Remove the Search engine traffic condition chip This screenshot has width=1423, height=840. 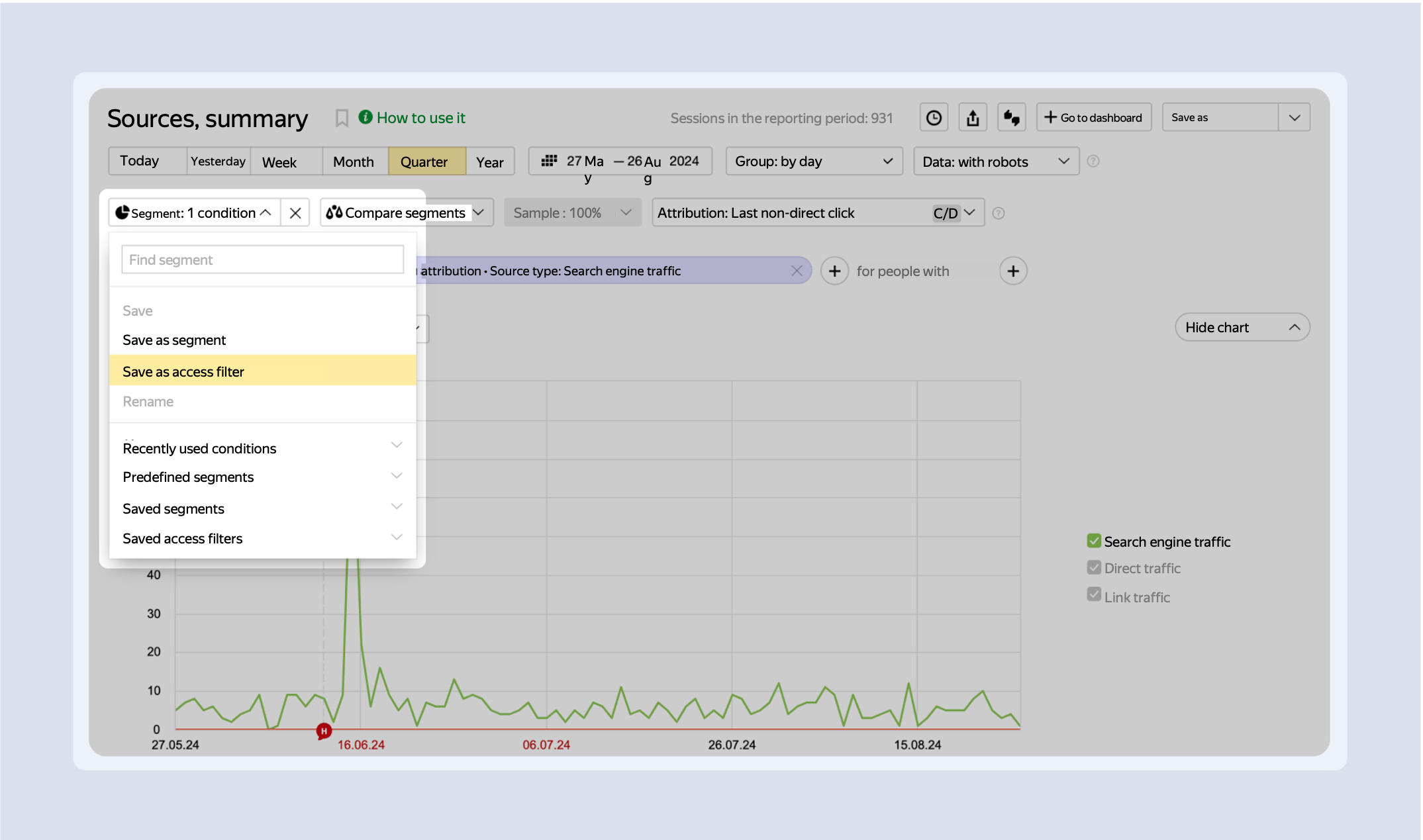point(797,271)
